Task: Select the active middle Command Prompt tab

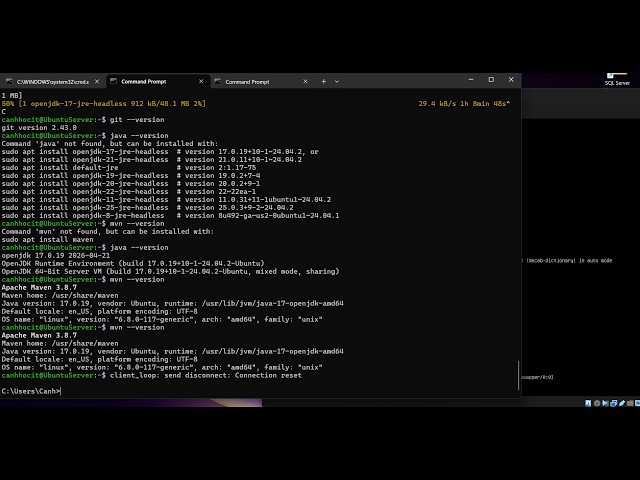Action: pos(158,82)
